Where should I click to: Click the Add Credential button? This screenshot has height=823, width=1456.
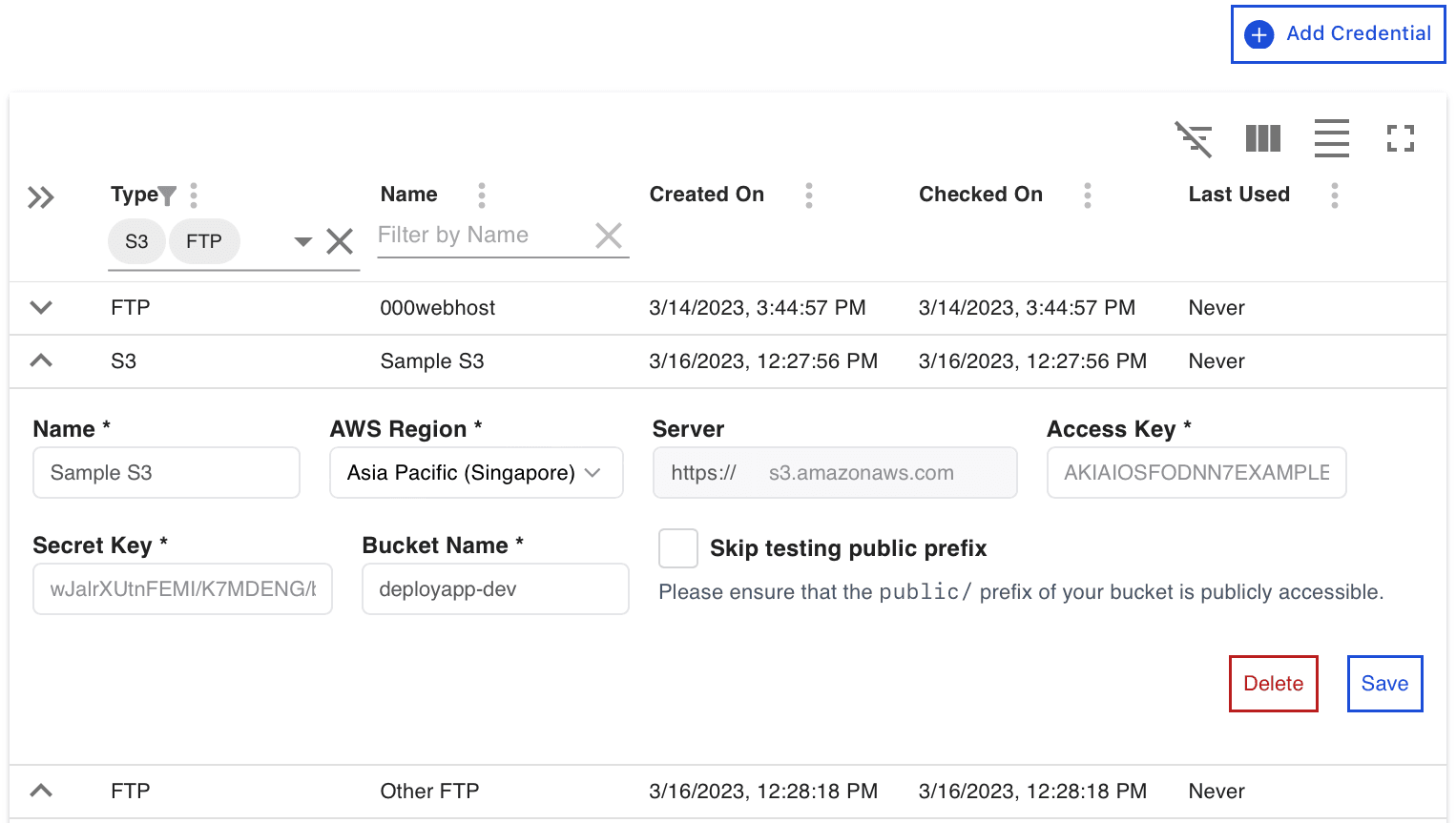tap(1338, 34)
